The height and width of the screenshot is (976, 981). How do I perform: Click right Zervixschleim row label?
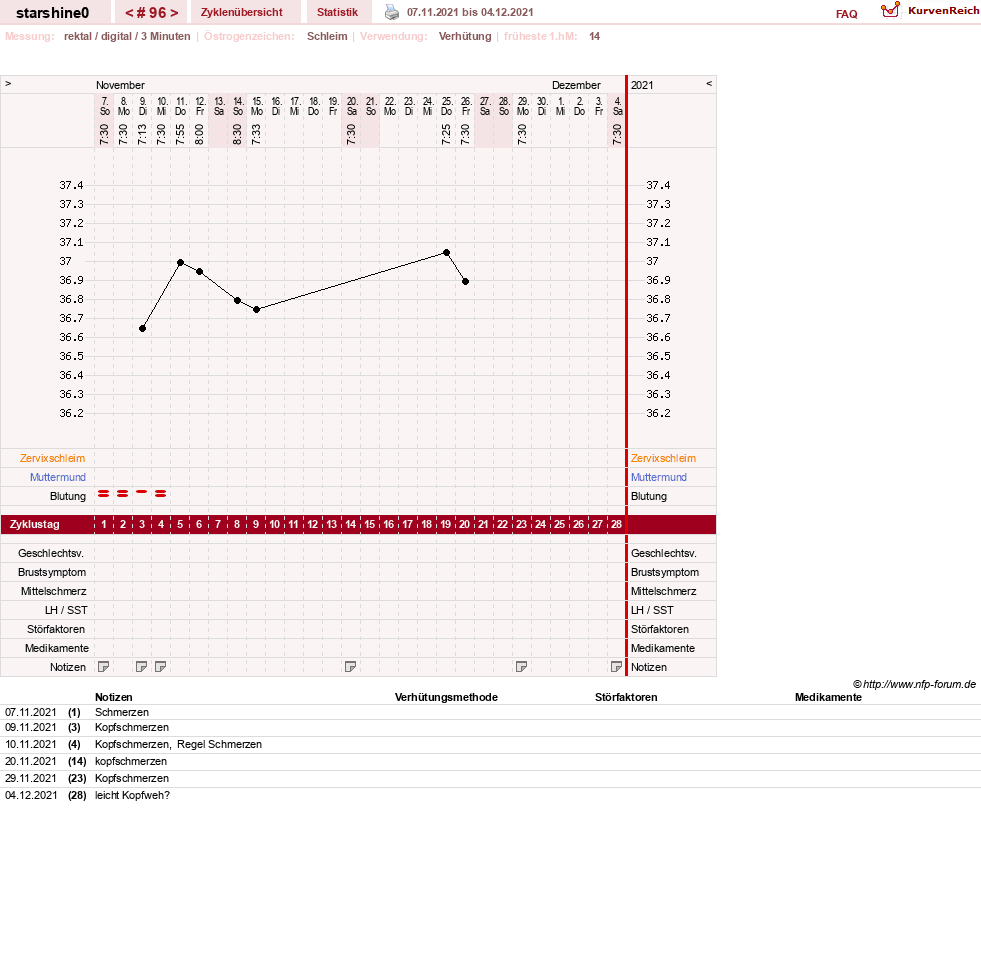pos(663,458)
